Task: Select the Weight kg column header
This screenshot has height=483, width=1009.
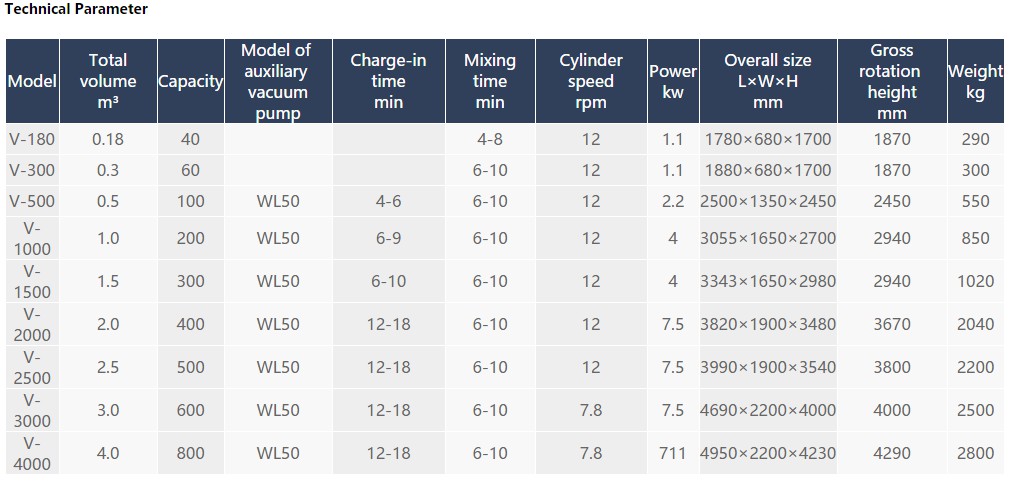Action: point(976,81)
